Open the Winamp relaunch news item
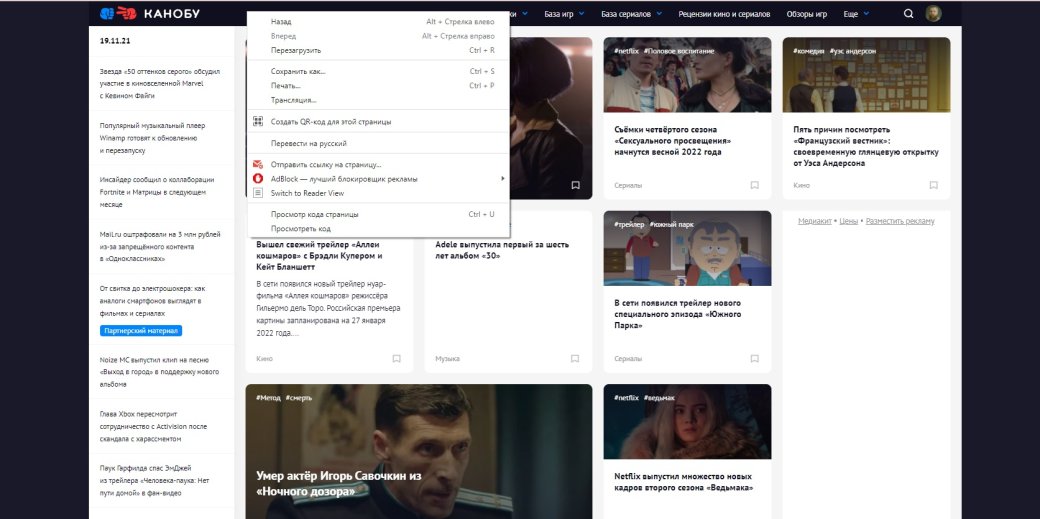This screenshot has width=1040, height=519. pos(153,138)
